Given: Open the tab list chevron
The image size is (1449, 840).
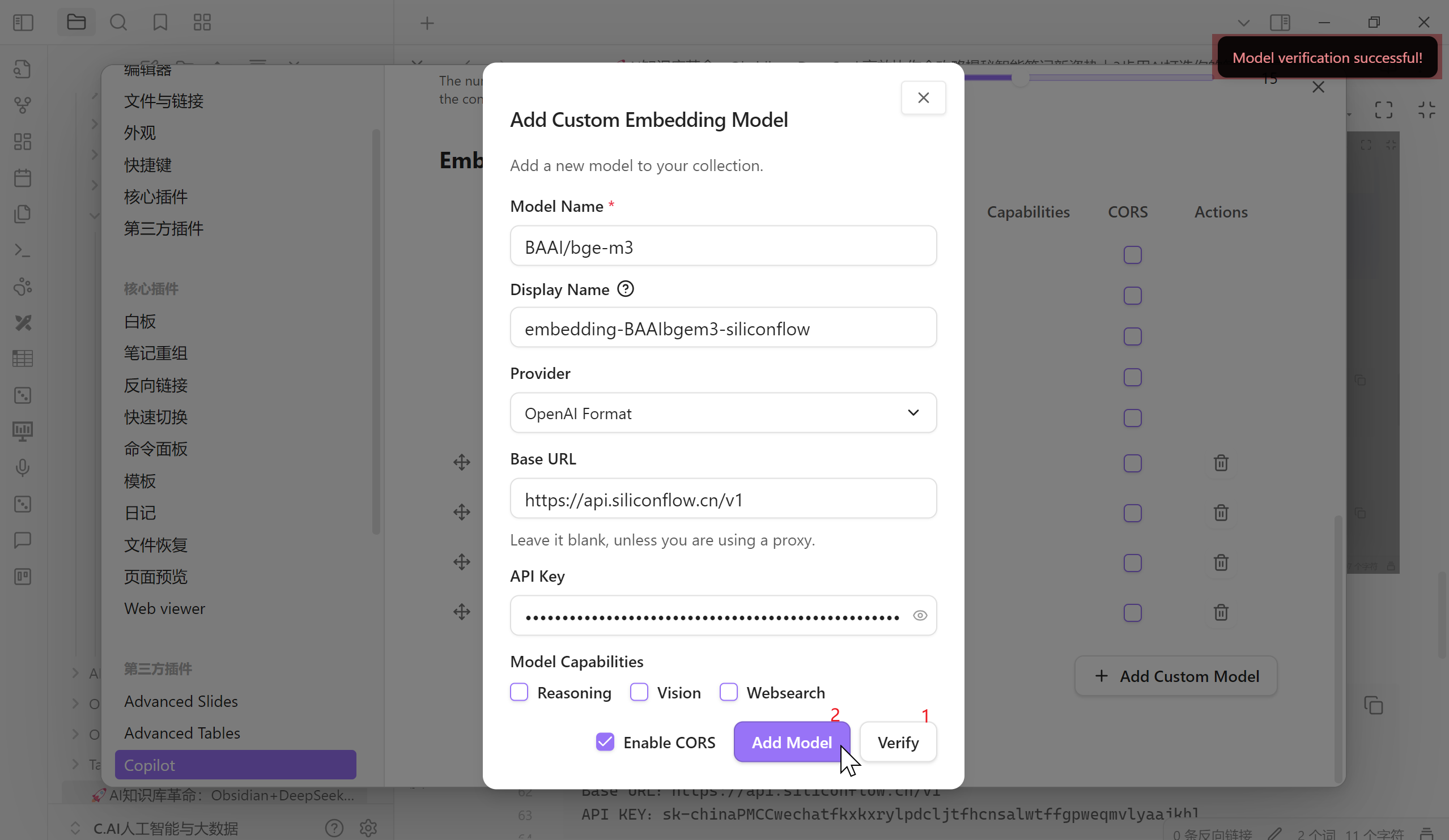Looking at the screenshot, I should 1243,23.
